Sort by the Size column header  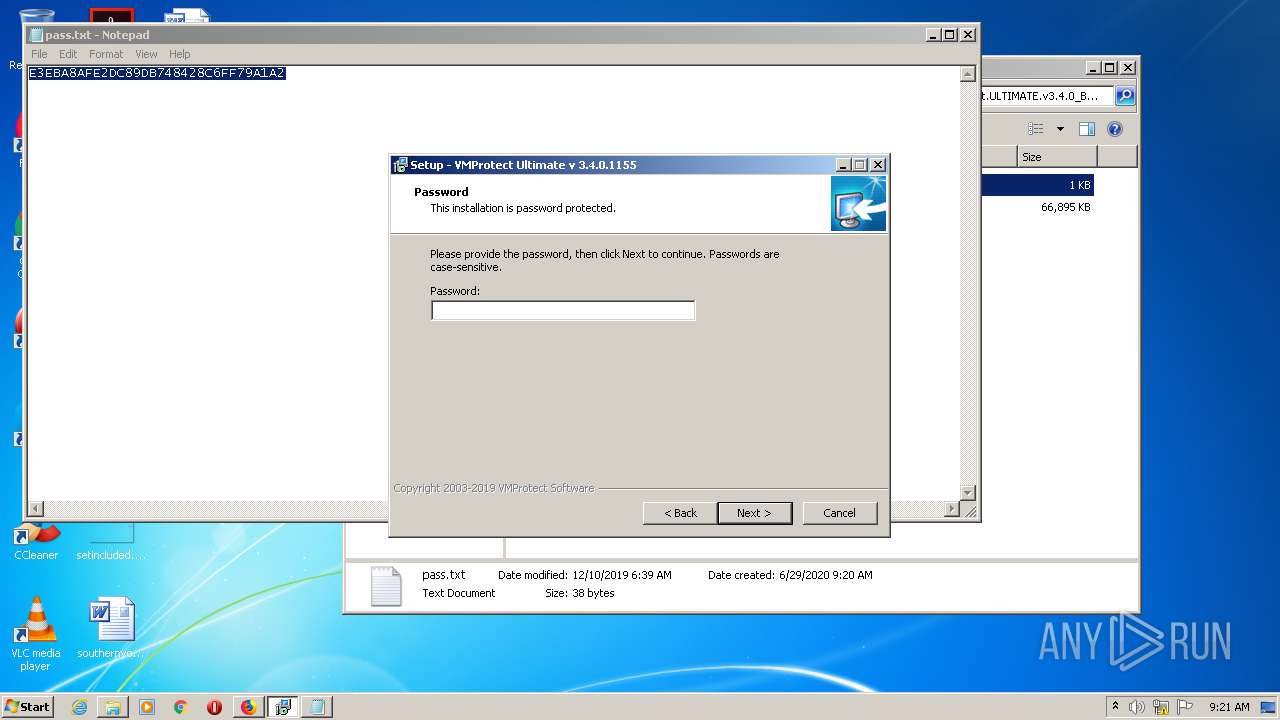[x=1057, y=157]
